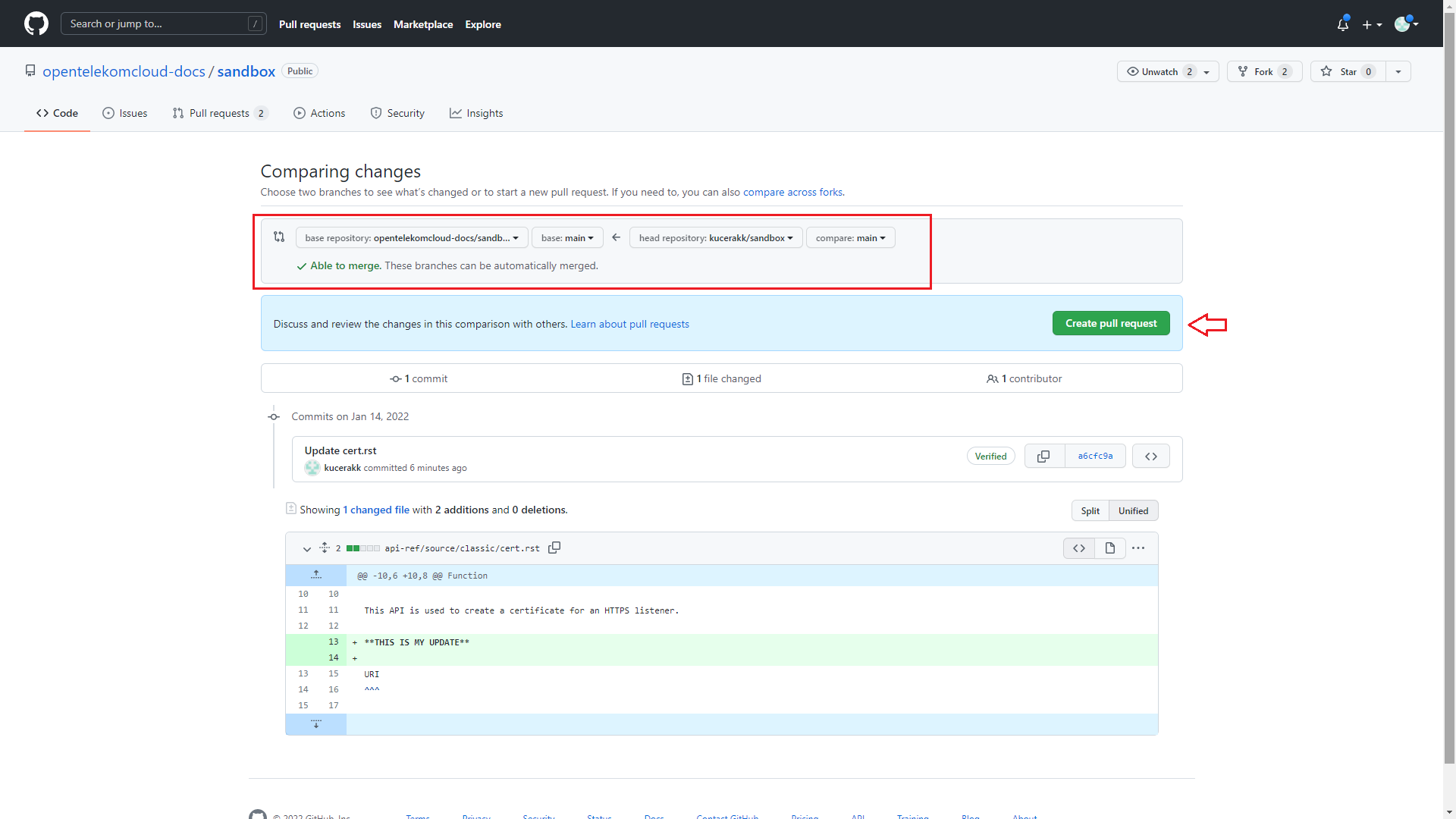
Task: Open base branch main dropdown
Action: click(x=567, y=237)
